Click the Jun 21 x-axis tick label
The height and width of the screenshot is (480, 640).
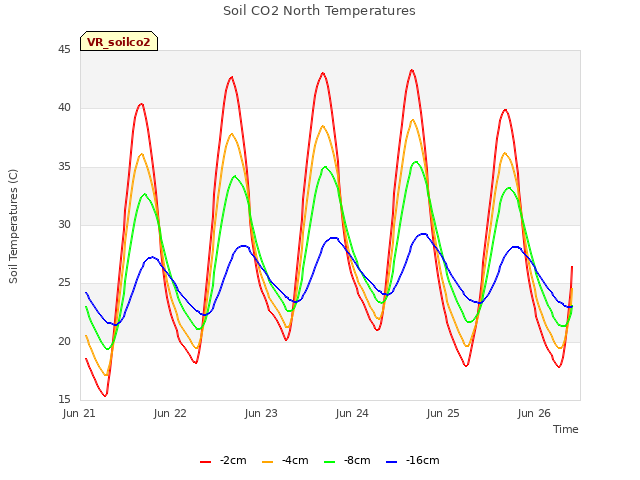79,413
